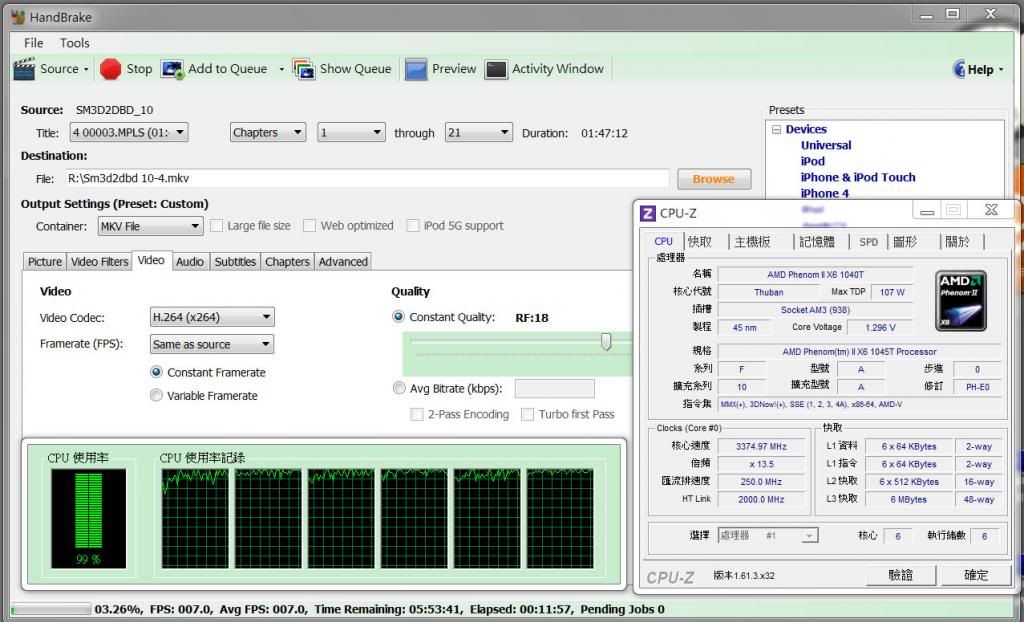This screenshot has width=1024, height=622.
Task: Select the Constant Quality radio button
Action: (398, 317)
